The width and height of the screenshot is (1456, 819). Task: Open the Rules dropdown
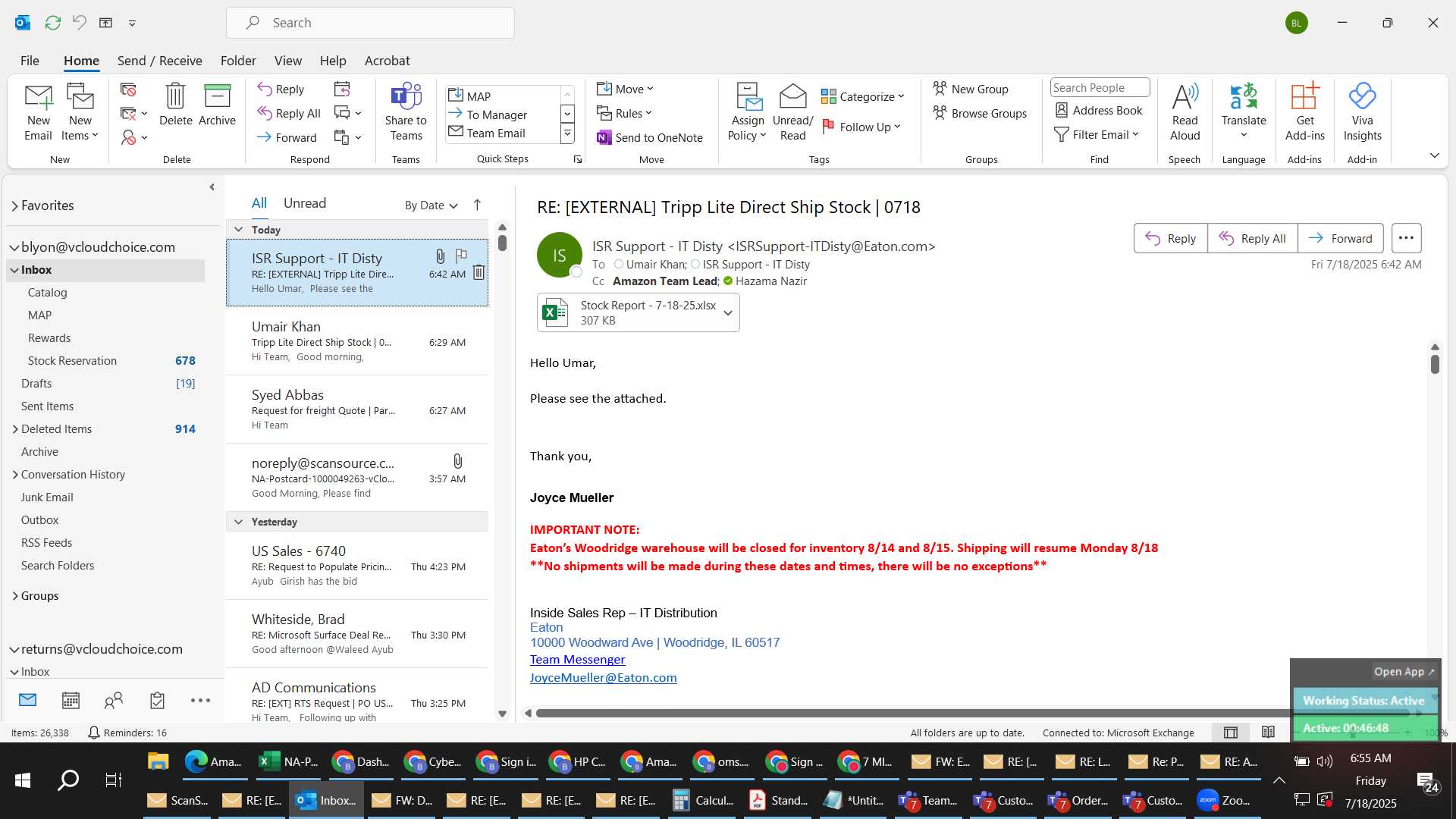624,113
